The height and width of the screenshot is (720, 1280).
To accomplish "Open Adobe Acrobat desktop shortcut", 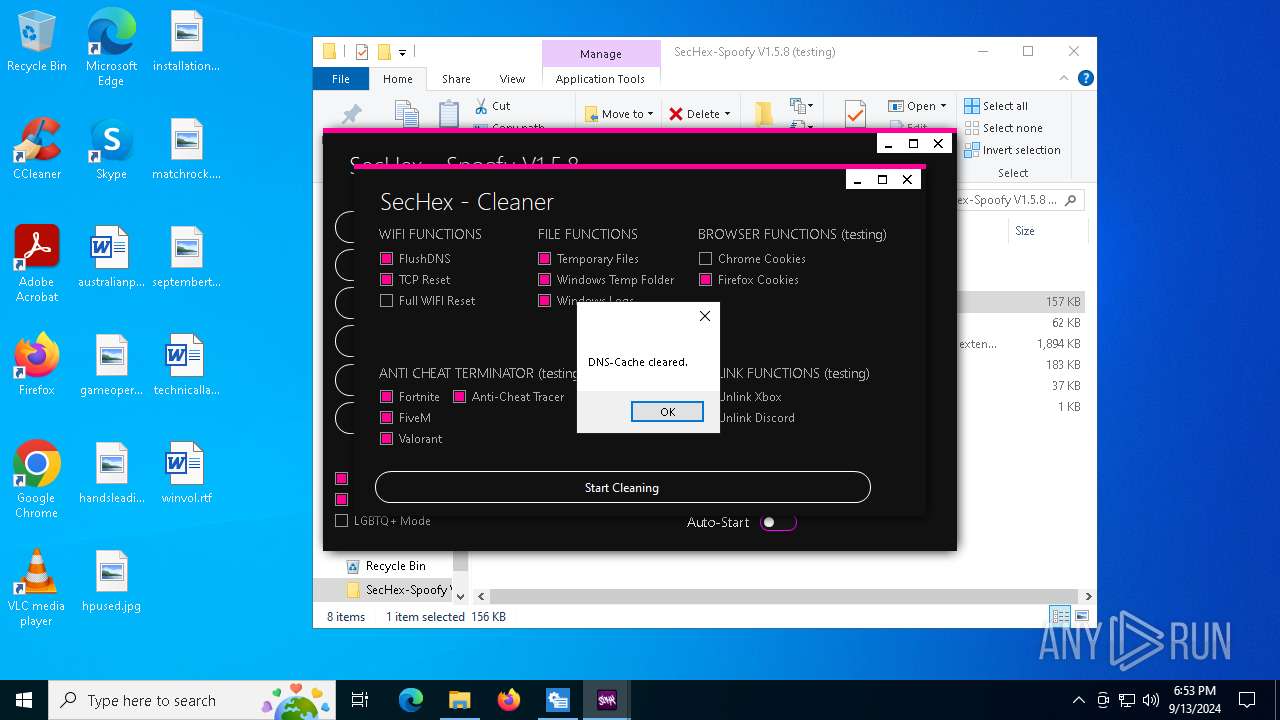I will [x=37, y=264].
